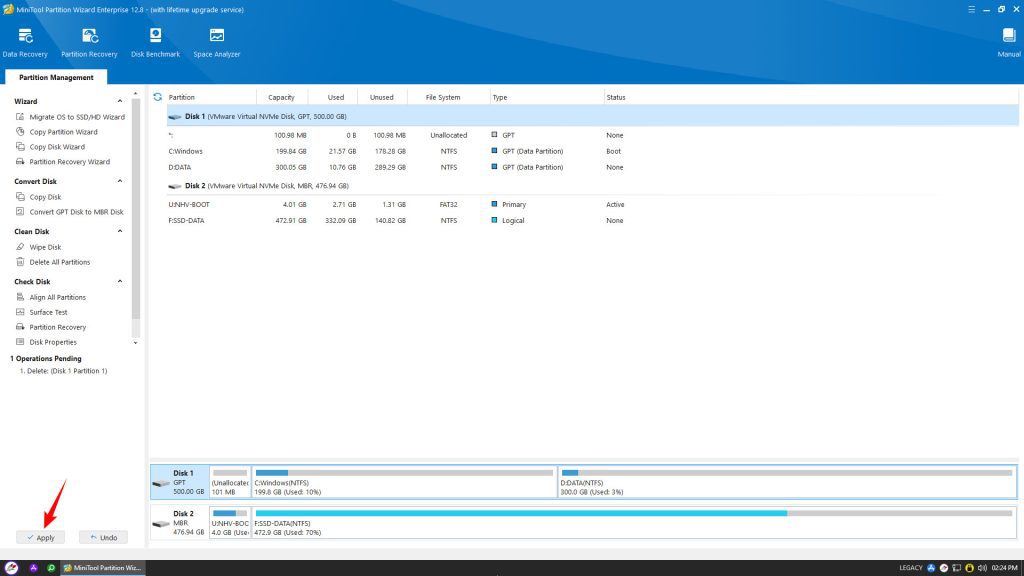Select the U:NHV-BOOT partition row
Screen dimensions: 1024x576
click(592, 204)
